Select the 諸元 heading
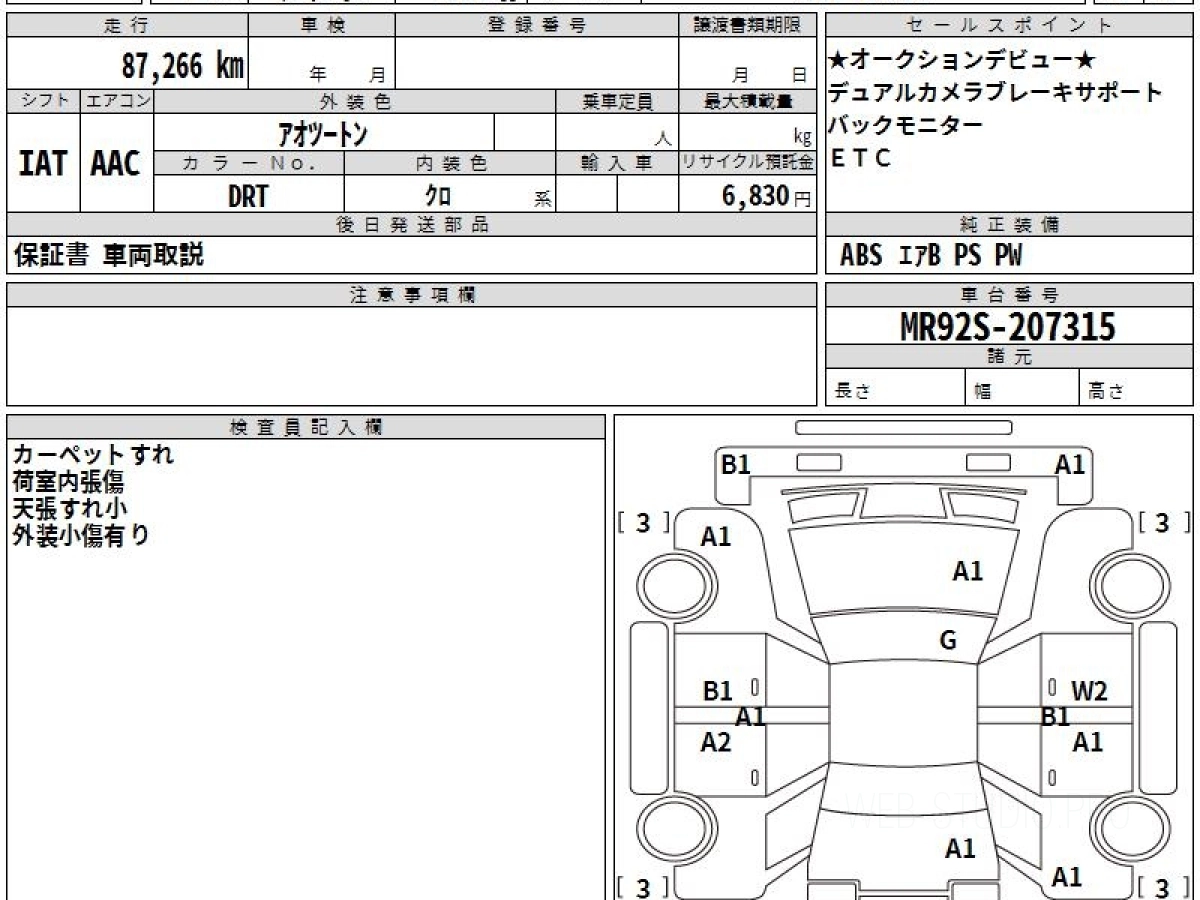The width and height of the screenshot is (1200, 900). (x=1009, y=357)
